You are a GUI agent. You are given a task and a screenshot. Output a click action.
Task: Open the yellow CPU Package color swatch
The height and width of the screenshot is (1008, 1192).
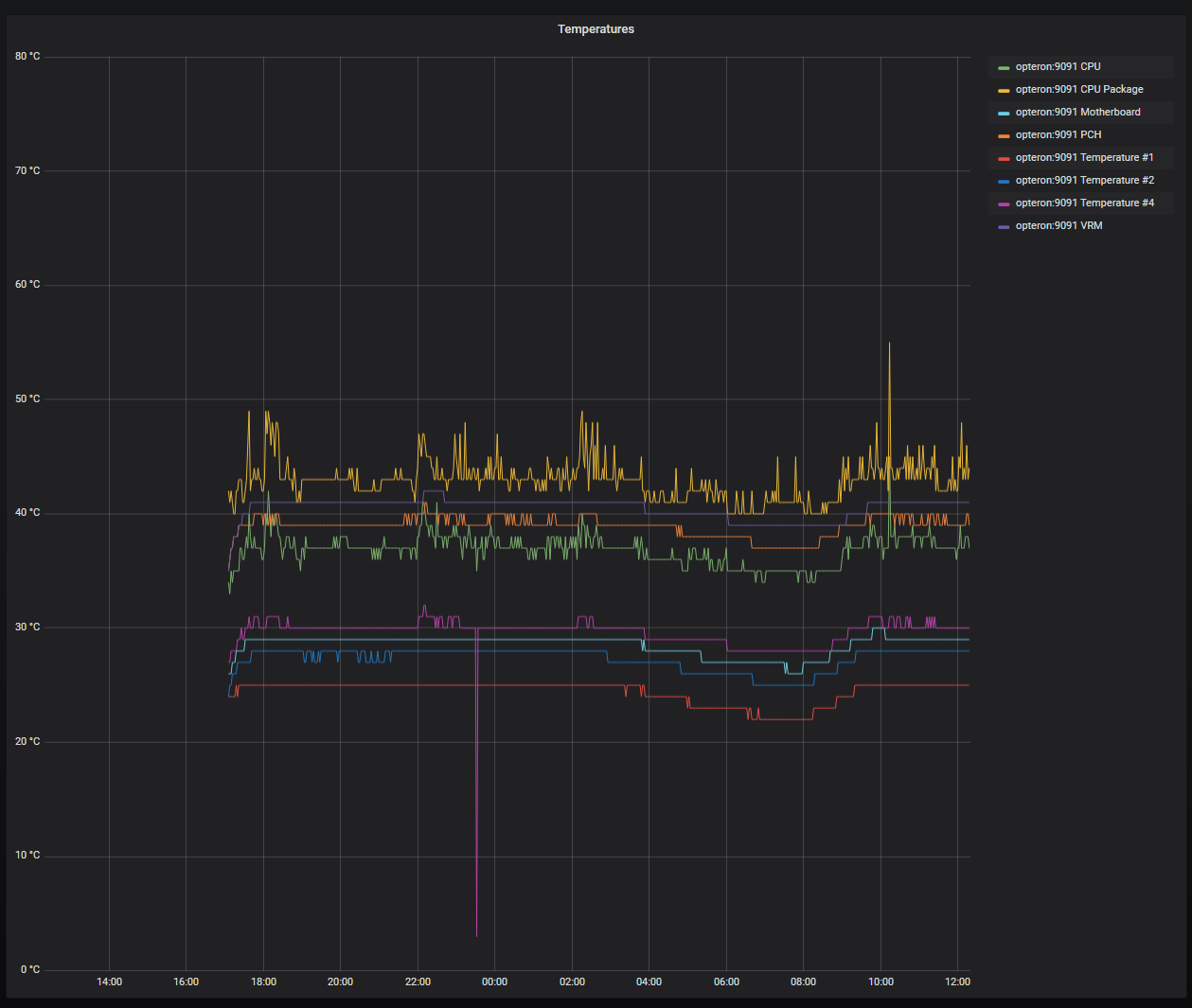(x=1004, y=91)
